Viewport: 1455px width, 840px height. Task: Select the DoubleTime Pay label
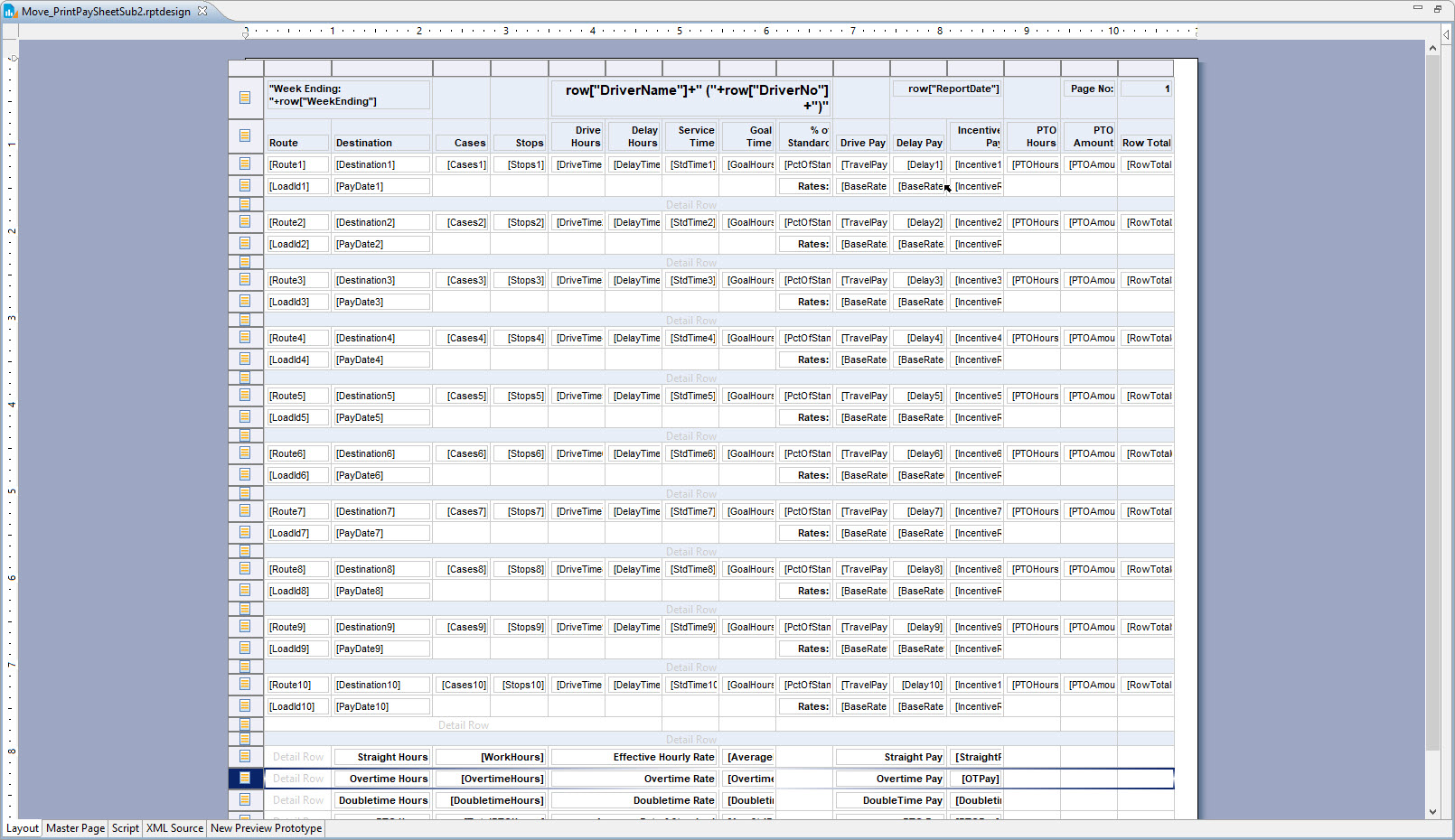pos(890,800)
